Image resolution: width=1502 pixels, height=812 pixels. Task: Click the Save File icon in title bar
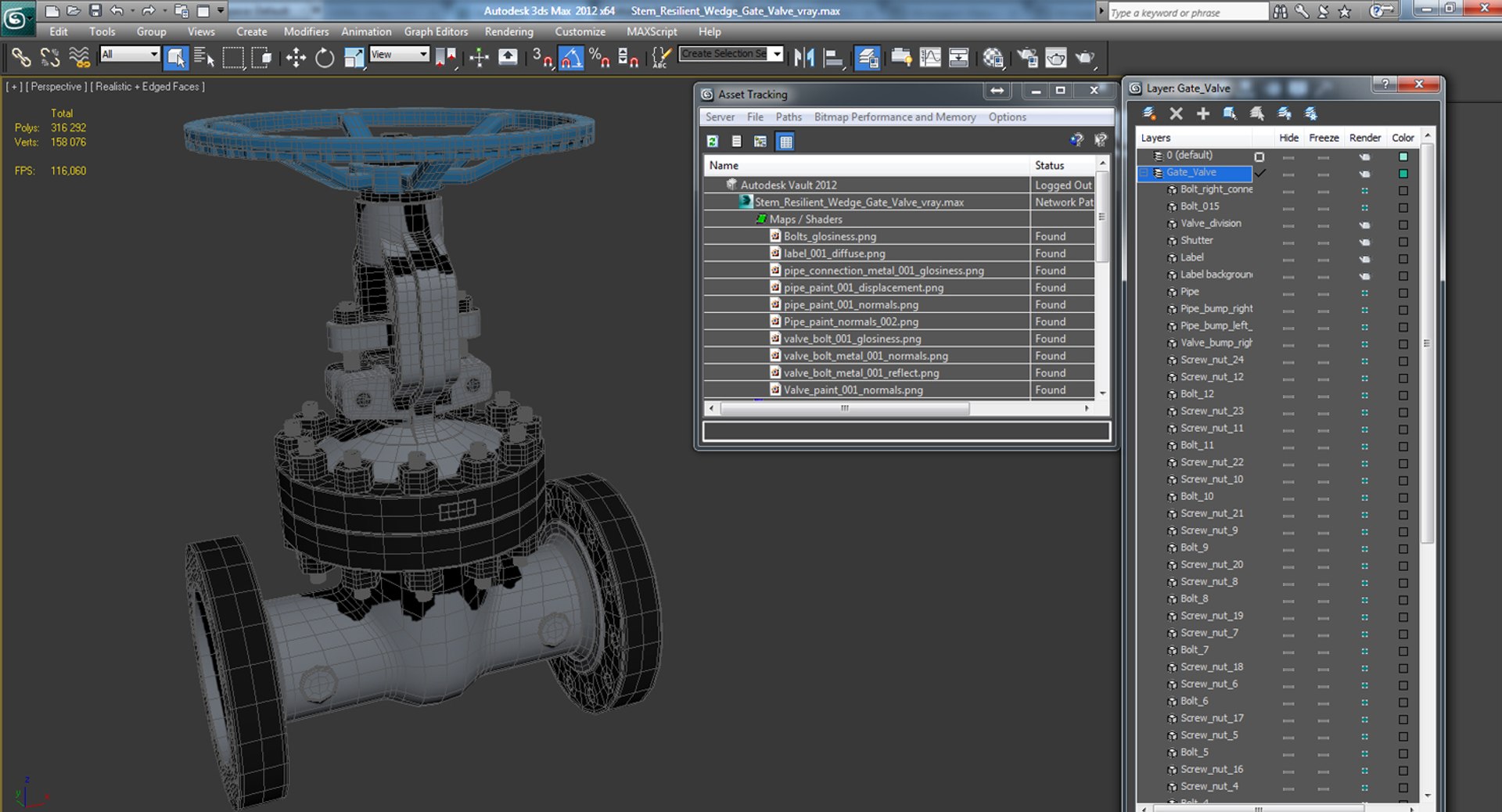(x=95, y=10)
